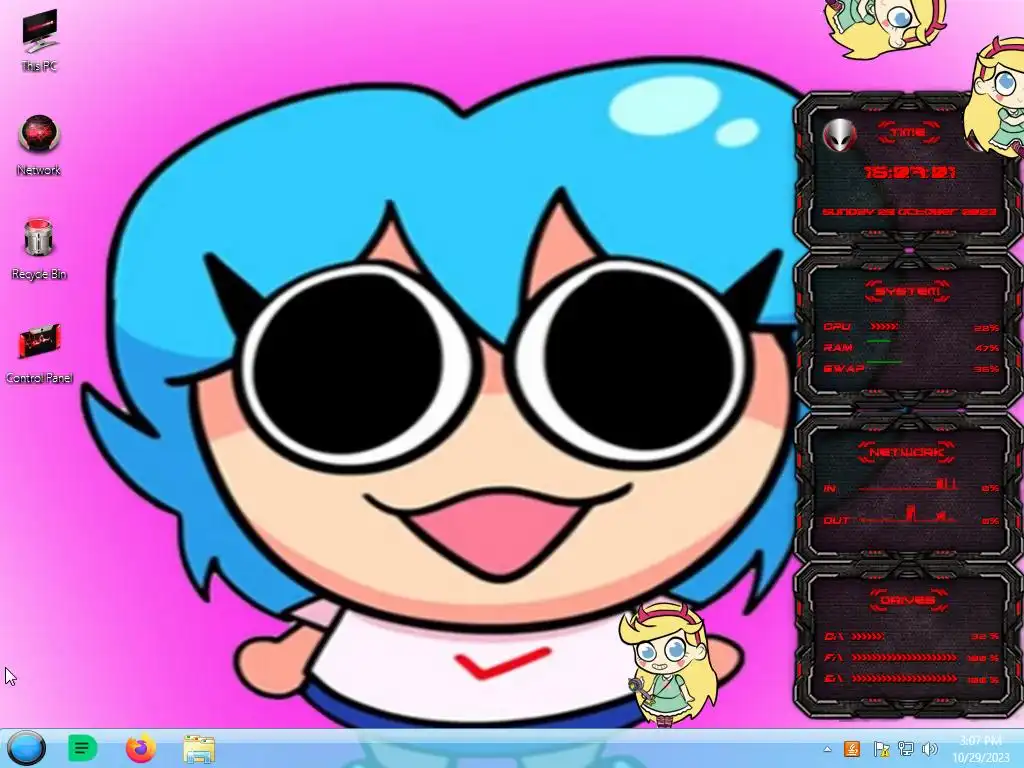Click the DRIVES header on the widget
The height and width of the screenshot is (768, 1024).
908,600
